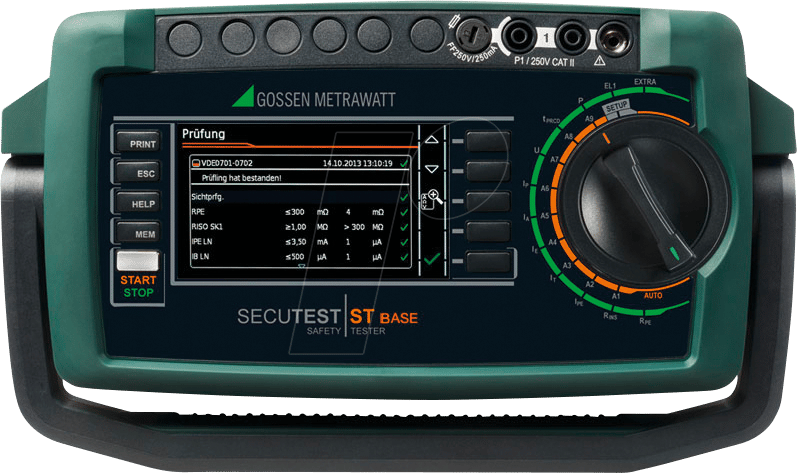The height and width of the screenshot is (473, 798).
Task: Tap the FF250V/250mA fuse holder
Action: [x=472, y=35]
